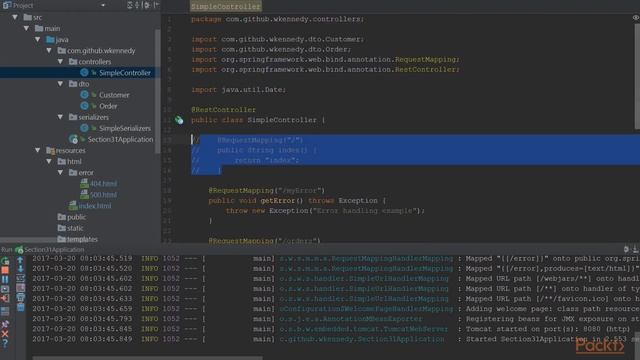Click class icon beside Order
This screenshot has height=360, width=640.
84,106
